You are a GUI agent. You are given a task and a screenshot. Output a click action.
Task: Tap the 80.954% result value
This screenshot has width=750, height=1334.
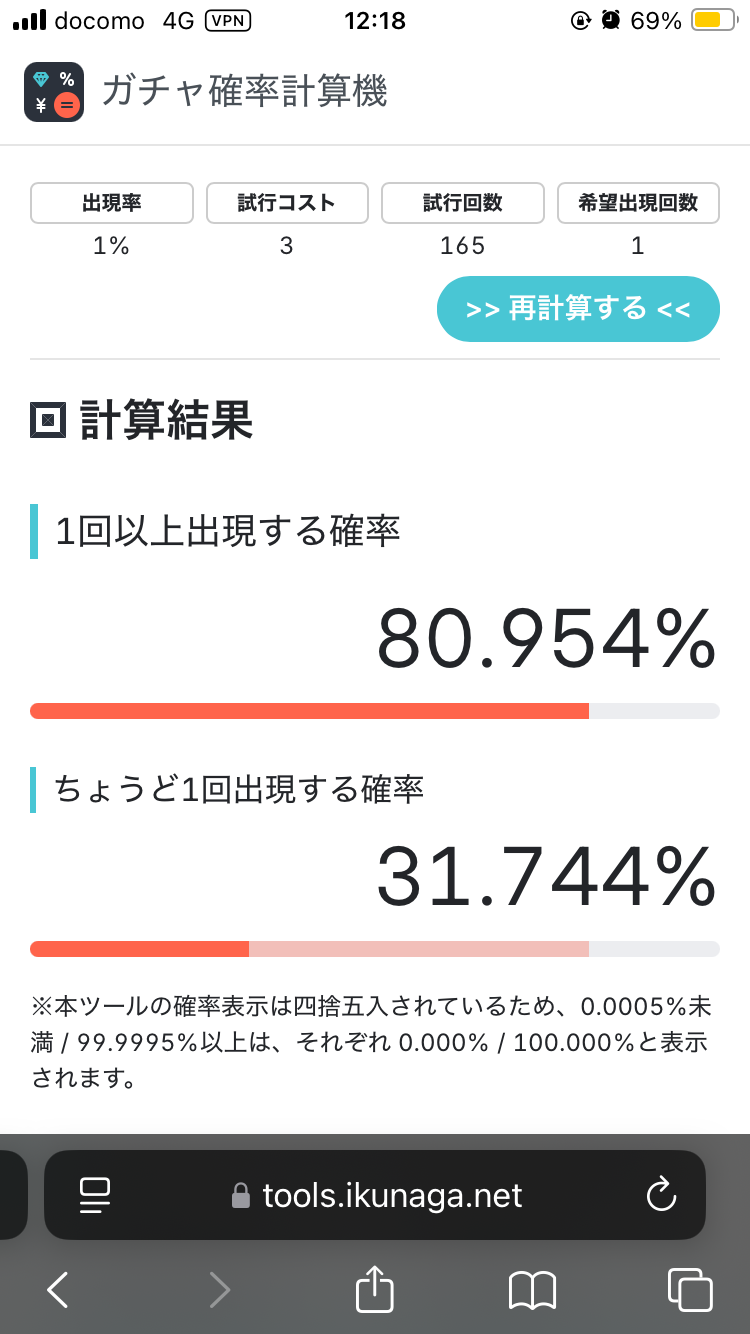click(546, 640)
